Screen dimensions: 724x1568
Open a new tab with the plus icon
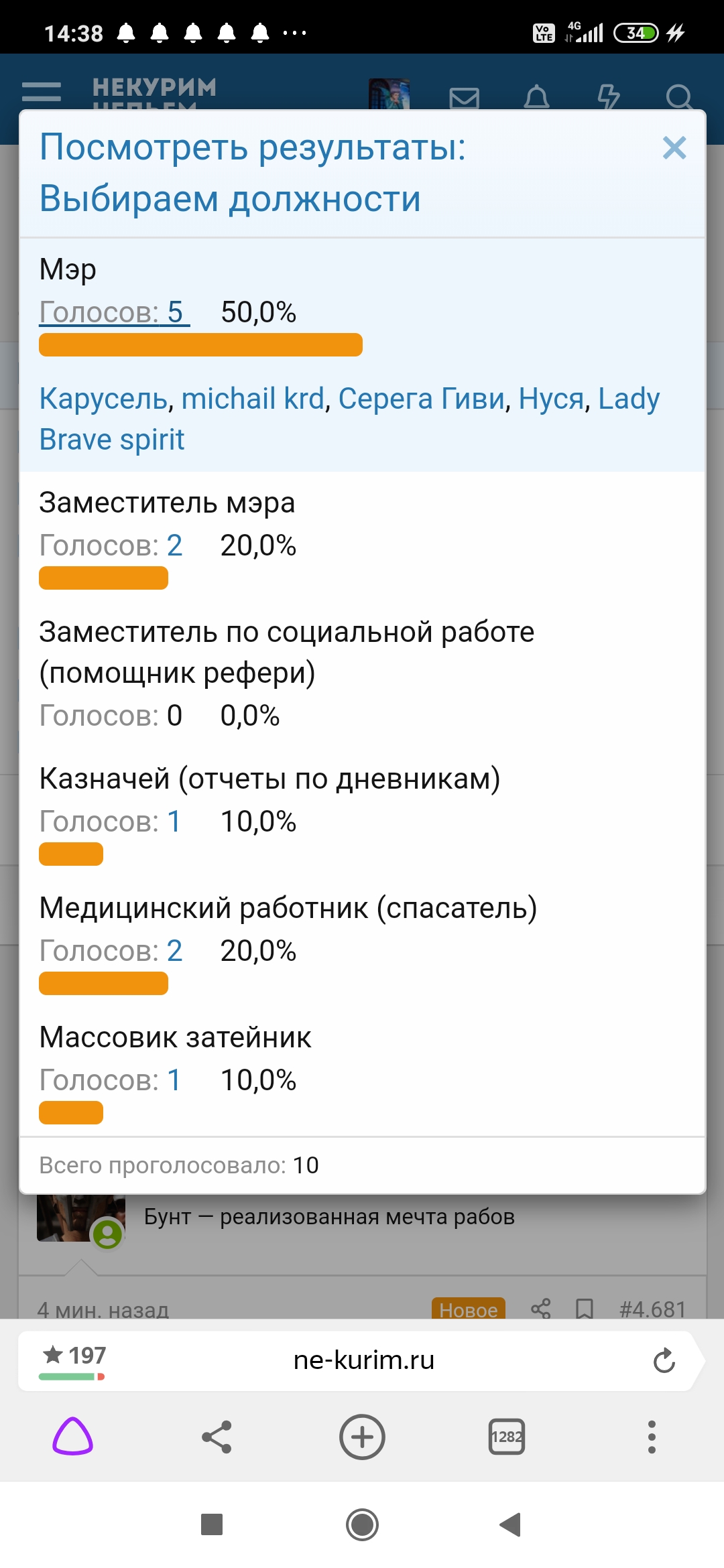point(362,1436)
